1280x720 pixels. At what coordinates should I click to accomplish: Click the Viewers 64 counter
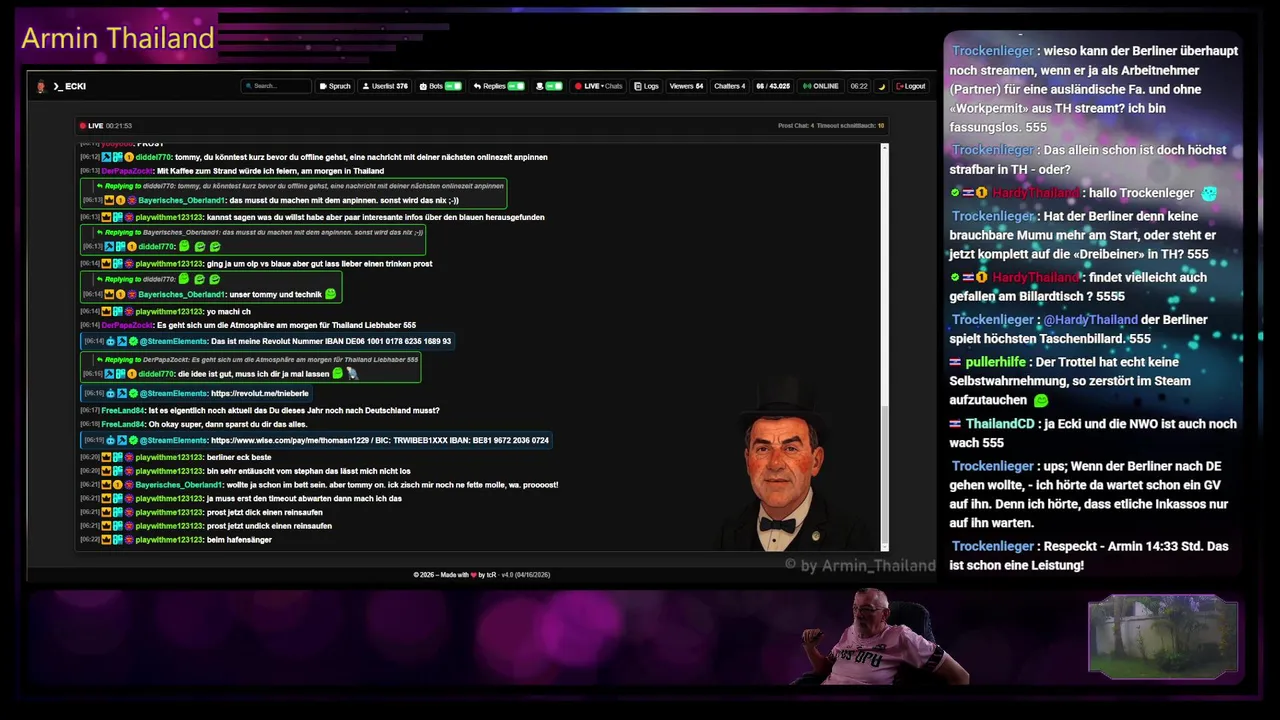(x=686, y=86)
